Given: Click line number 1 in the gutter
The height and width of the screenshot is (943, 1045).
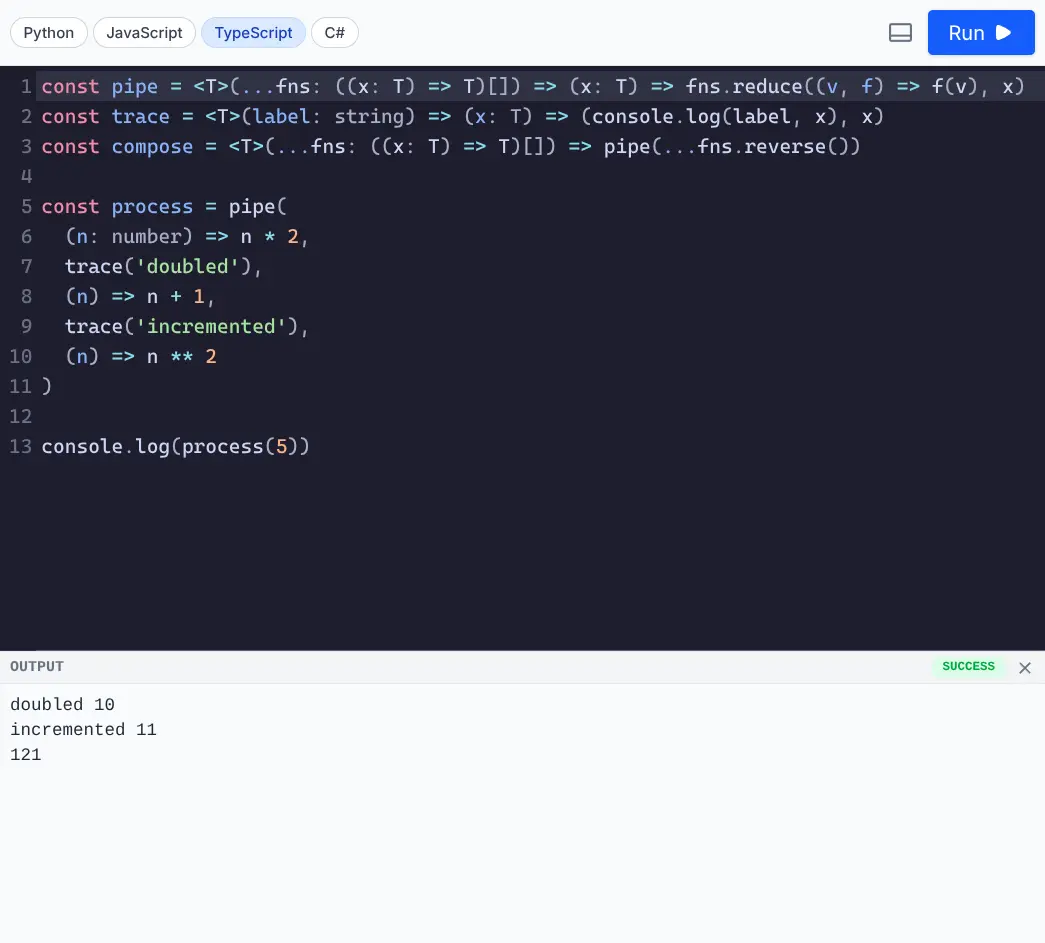Looking at the screenshot, I should [25, 87].
